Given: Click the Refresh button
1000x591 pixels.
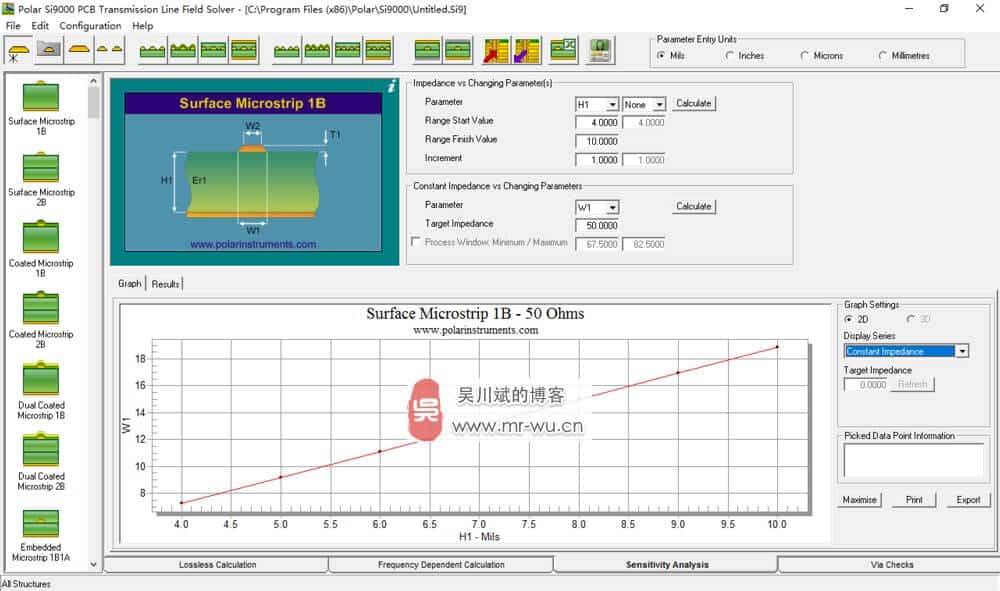Looking at the screenshot, I should [x=912, y=384].
